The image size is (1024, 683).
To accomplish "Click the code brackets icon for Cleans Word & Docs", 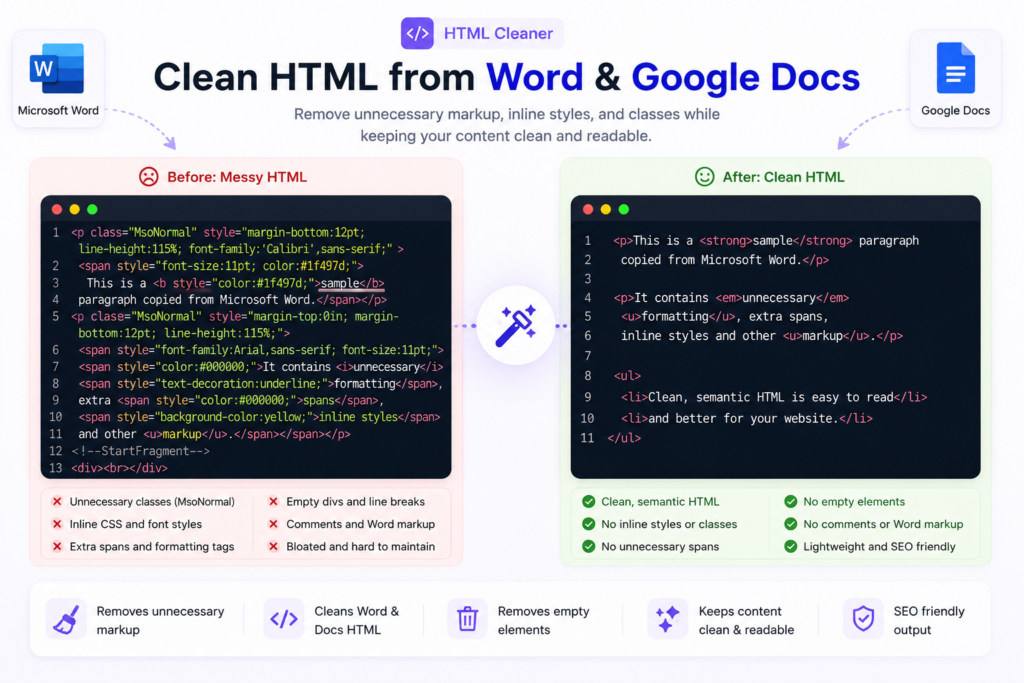I will click(x=283, y=619).
